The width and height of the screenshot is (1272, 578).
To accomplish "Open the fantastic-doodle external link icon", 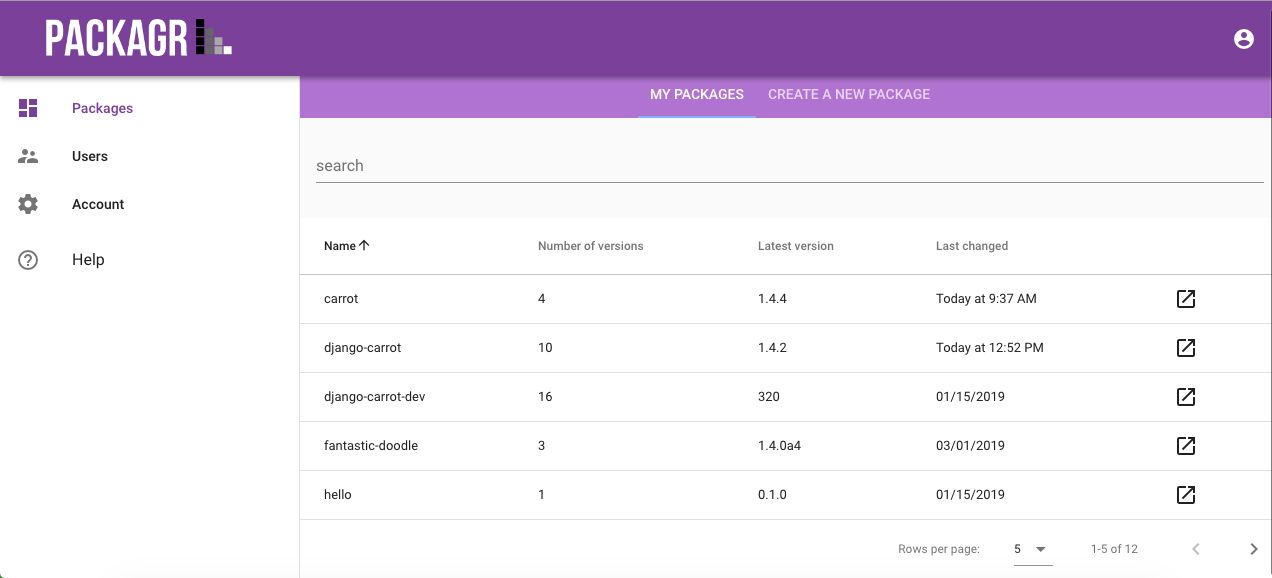I will click(x=1185, y=445).
